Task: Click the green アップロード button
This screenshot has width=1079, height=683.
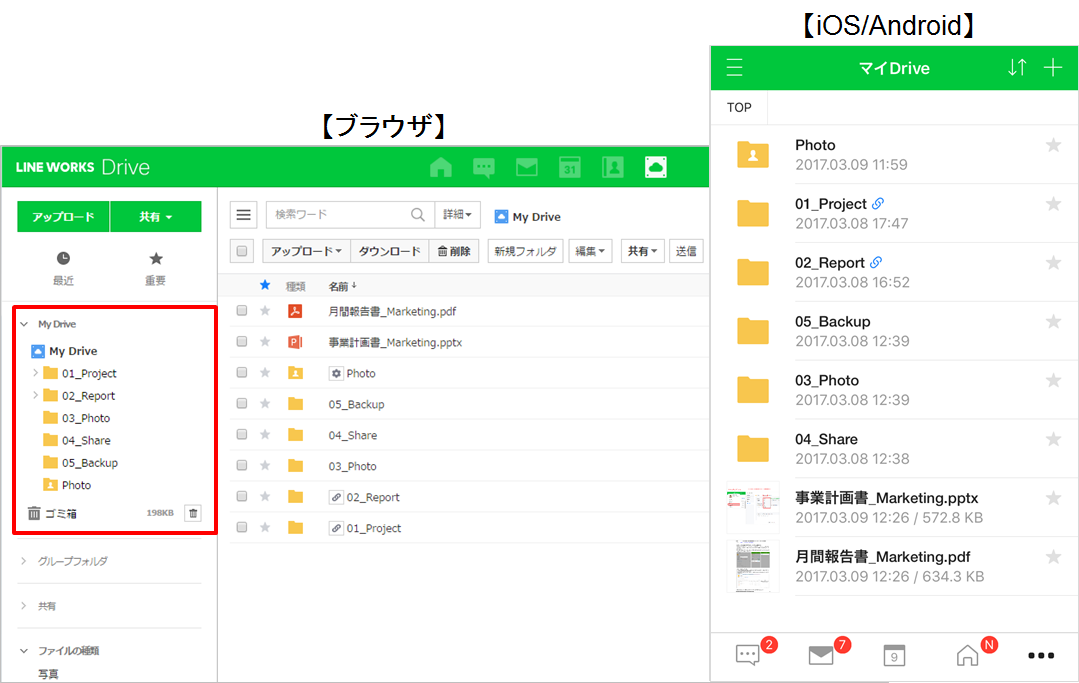Action: tap(63, 216)
